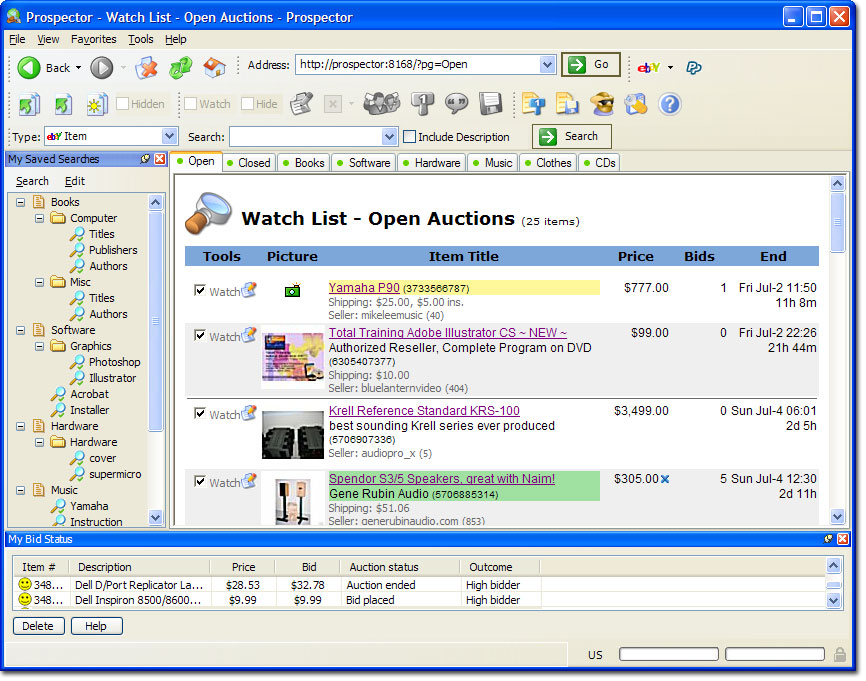
Task: Select Photoshop in the saved searches tree
Action: pos(114,362)
